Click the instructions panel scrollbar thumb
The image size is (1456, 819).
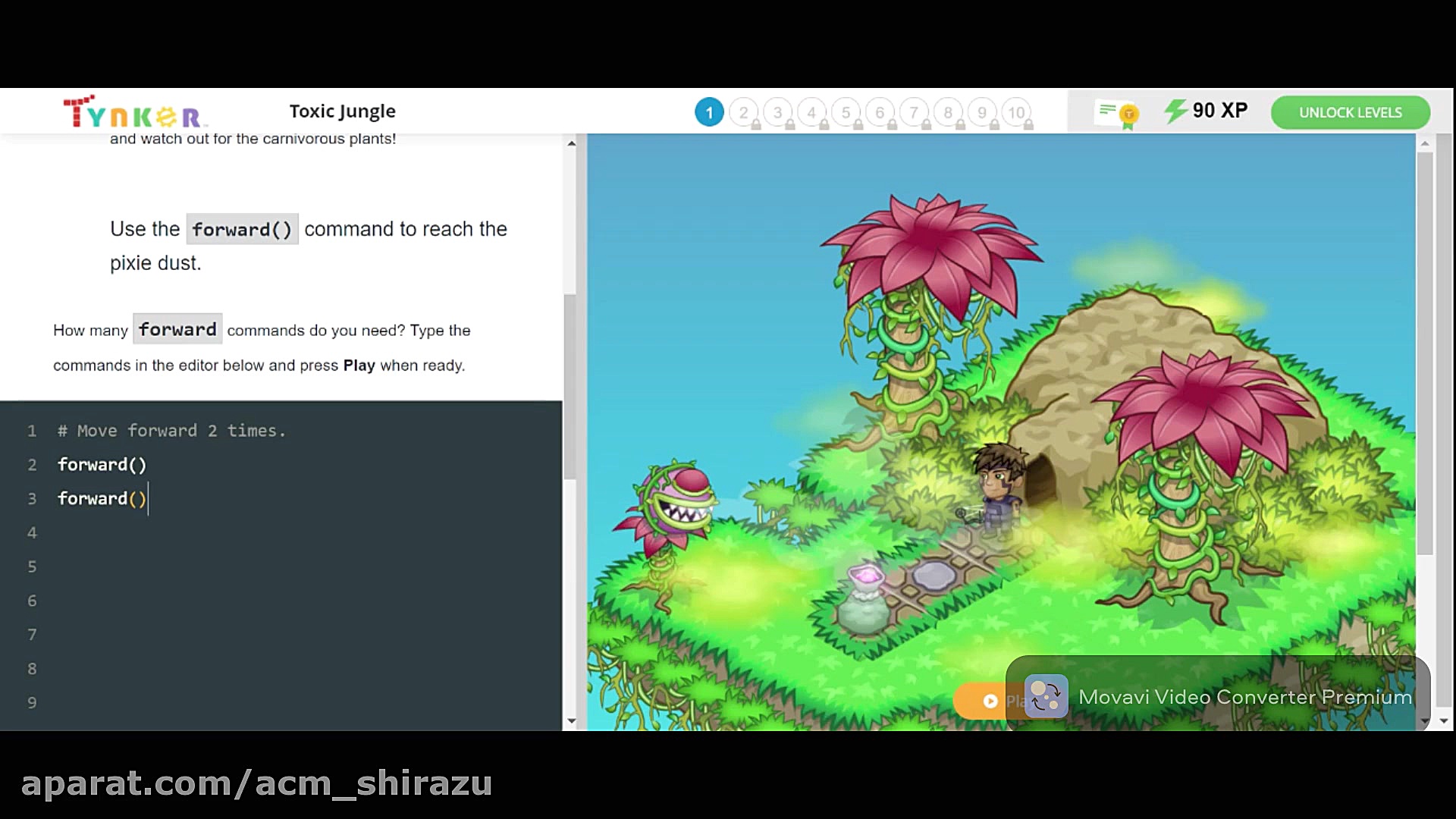click(570, 387)
